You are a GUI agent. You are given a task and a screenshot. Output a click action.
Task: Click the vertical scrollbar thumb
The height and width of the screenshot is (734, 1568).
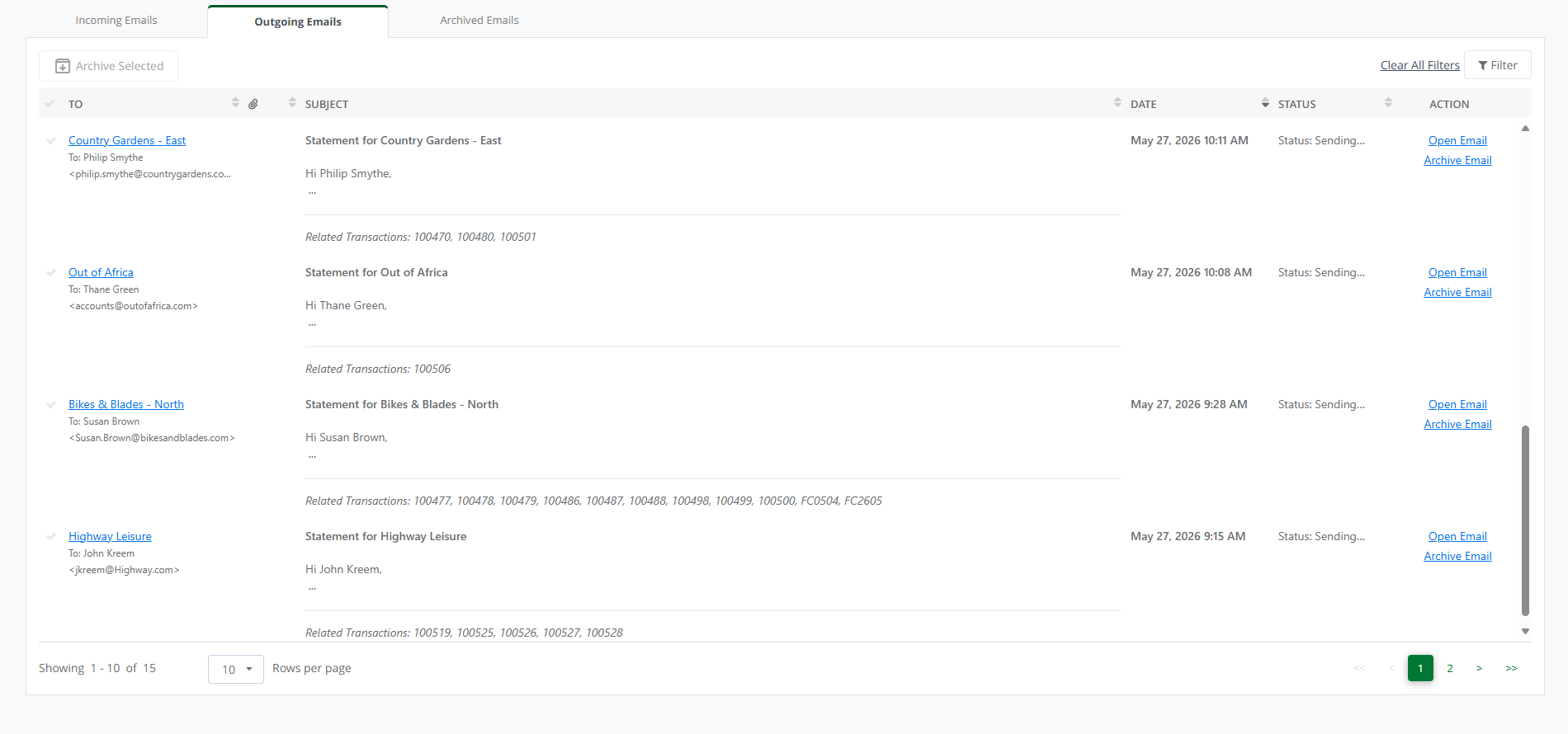coord(1525,520)
